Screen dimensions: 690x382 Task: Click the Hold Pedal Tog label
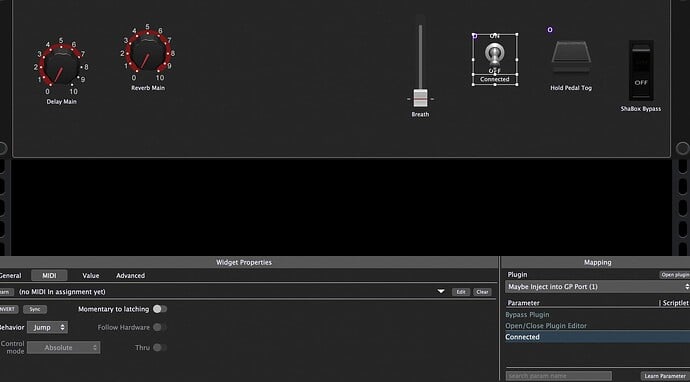pyautogui.click(x=571, y=88)
